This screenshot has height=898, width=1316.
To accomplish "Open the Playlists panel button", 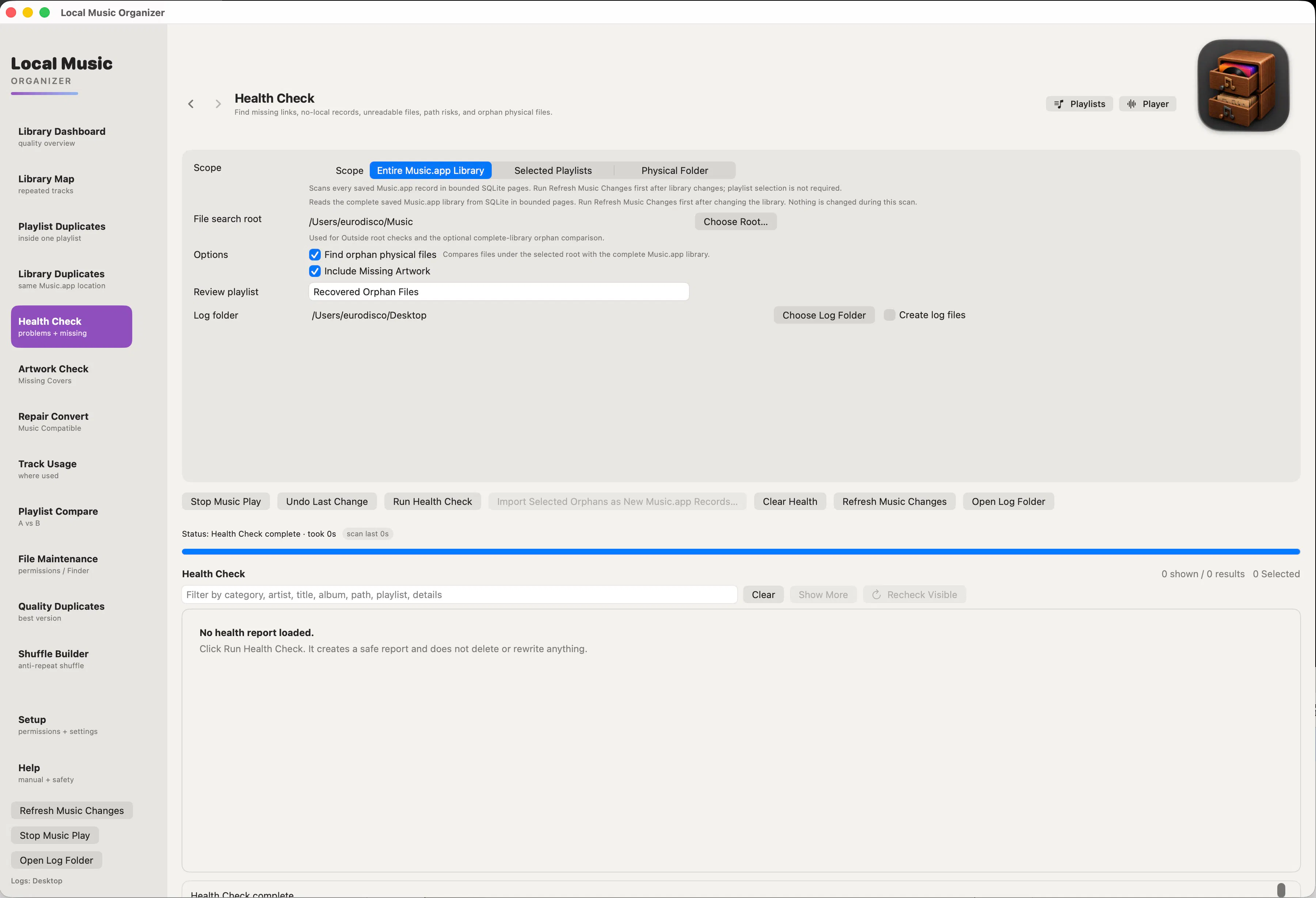I will coord(1079,104).
